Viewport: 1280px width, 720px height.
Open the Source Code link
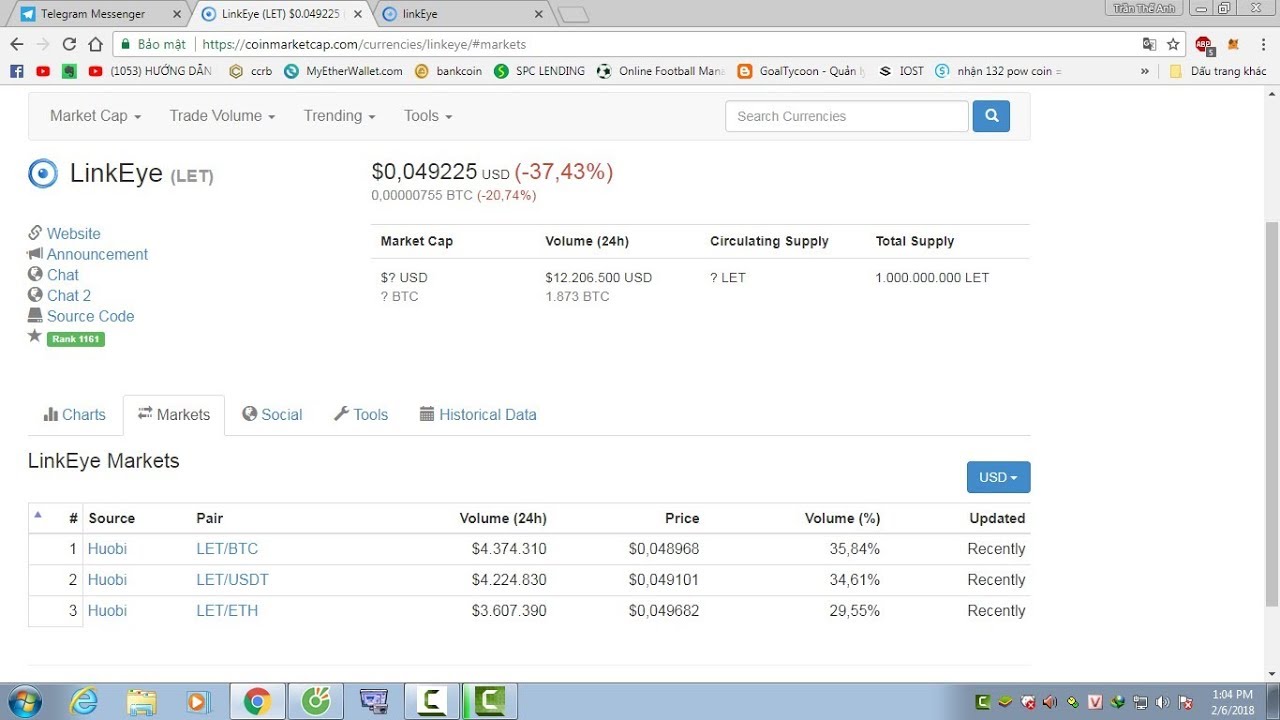pos(90,317)
